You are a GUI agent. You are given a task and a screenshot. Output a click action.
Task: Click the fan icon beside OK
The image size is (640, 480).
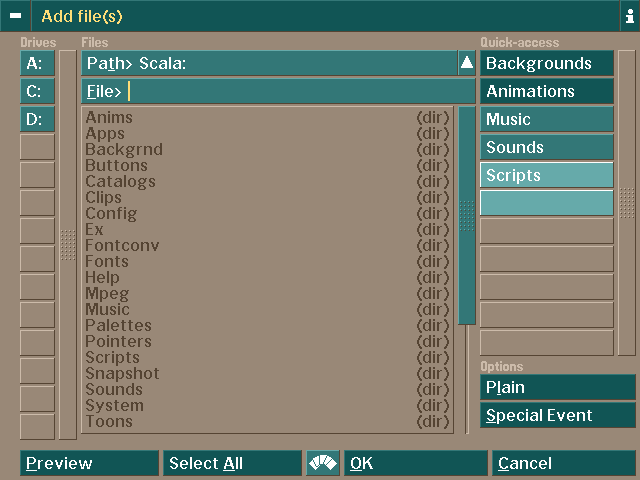[322, 463]
